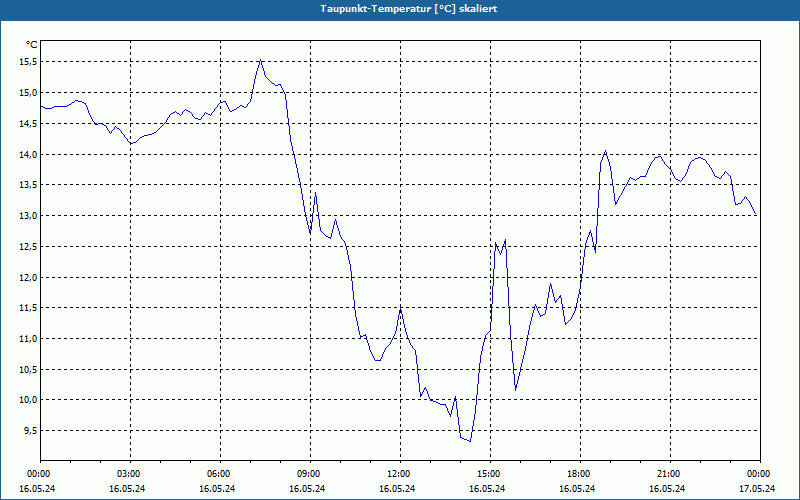Pick the 13,0 y-axis label
800x500 pixels.
point(28,215)
